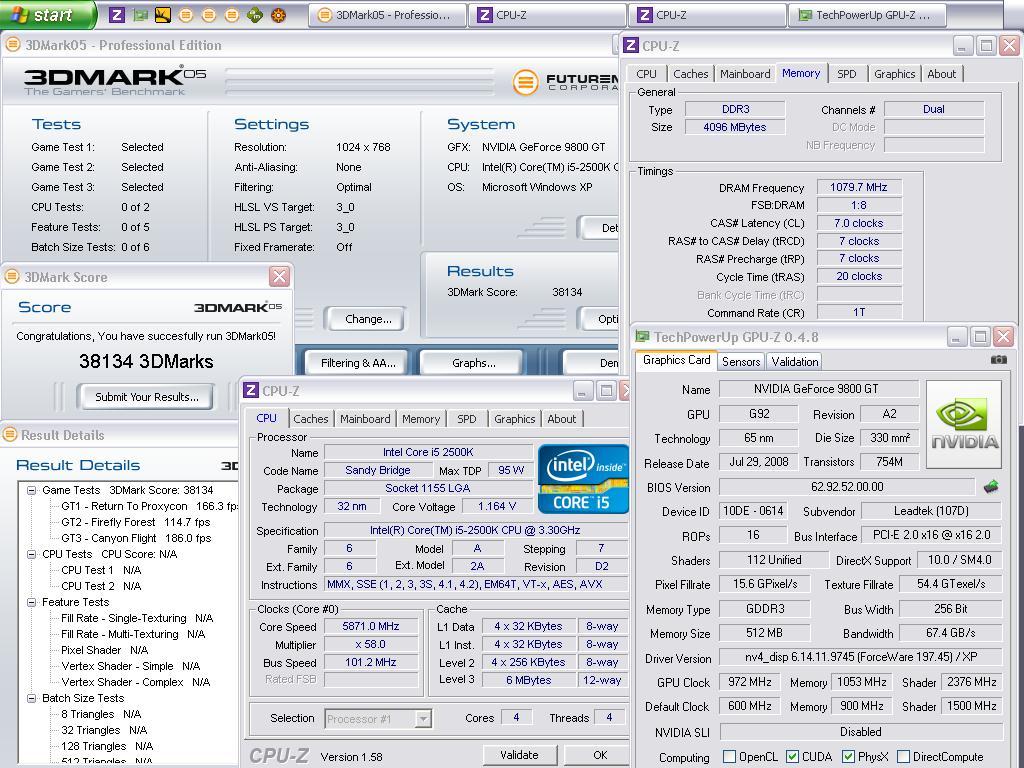Click the Futuremark orange logo in 3DMark05
This screenshot has height=768, width=1024.
tap(525, 83)
